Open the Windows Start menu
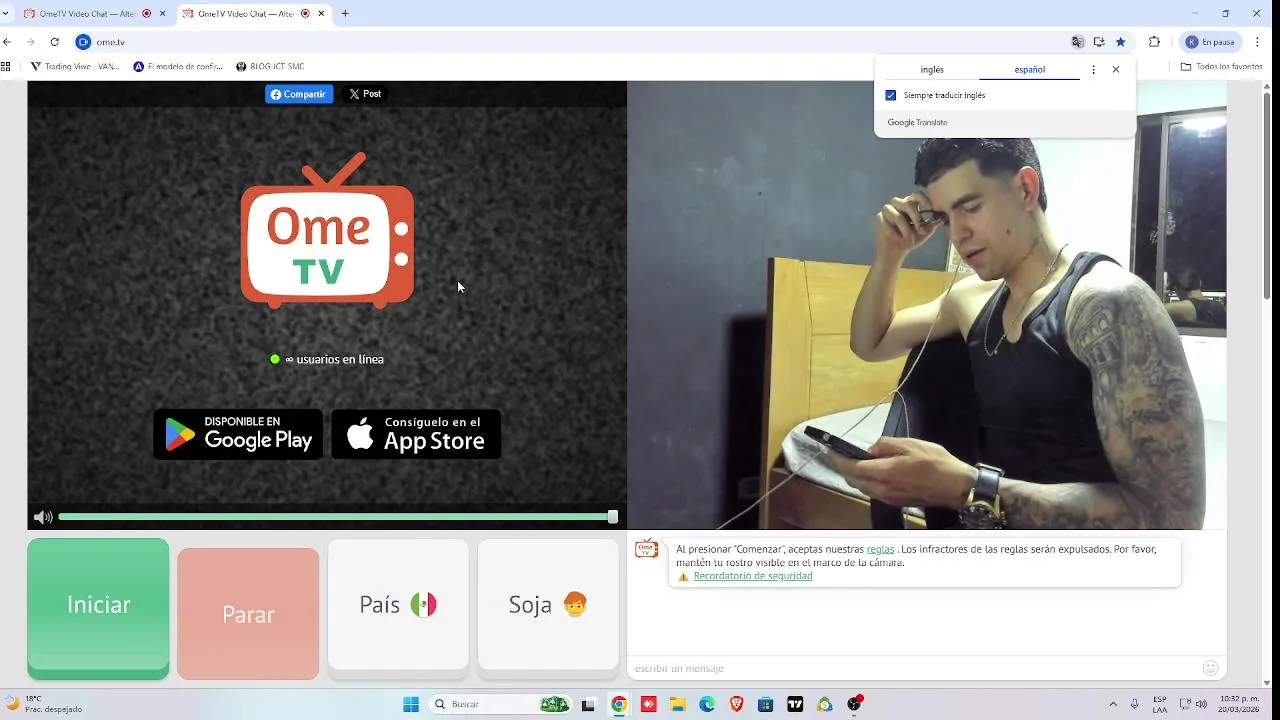Image resolution: width=1280 pixels, height=720 pixels. [x=411, y=704]
